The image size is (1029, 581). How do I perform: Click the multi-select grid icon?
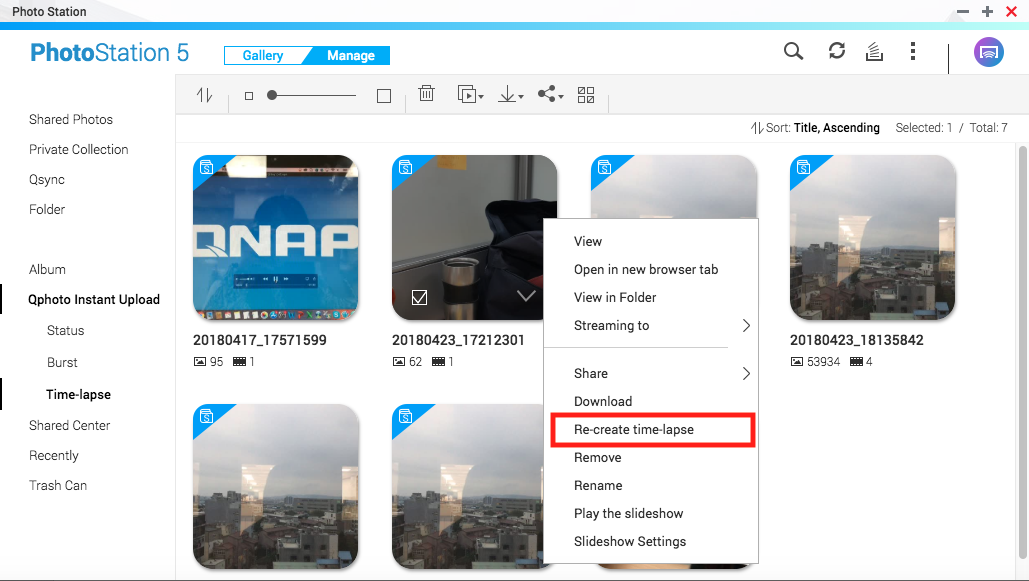(x=586, y=95)
